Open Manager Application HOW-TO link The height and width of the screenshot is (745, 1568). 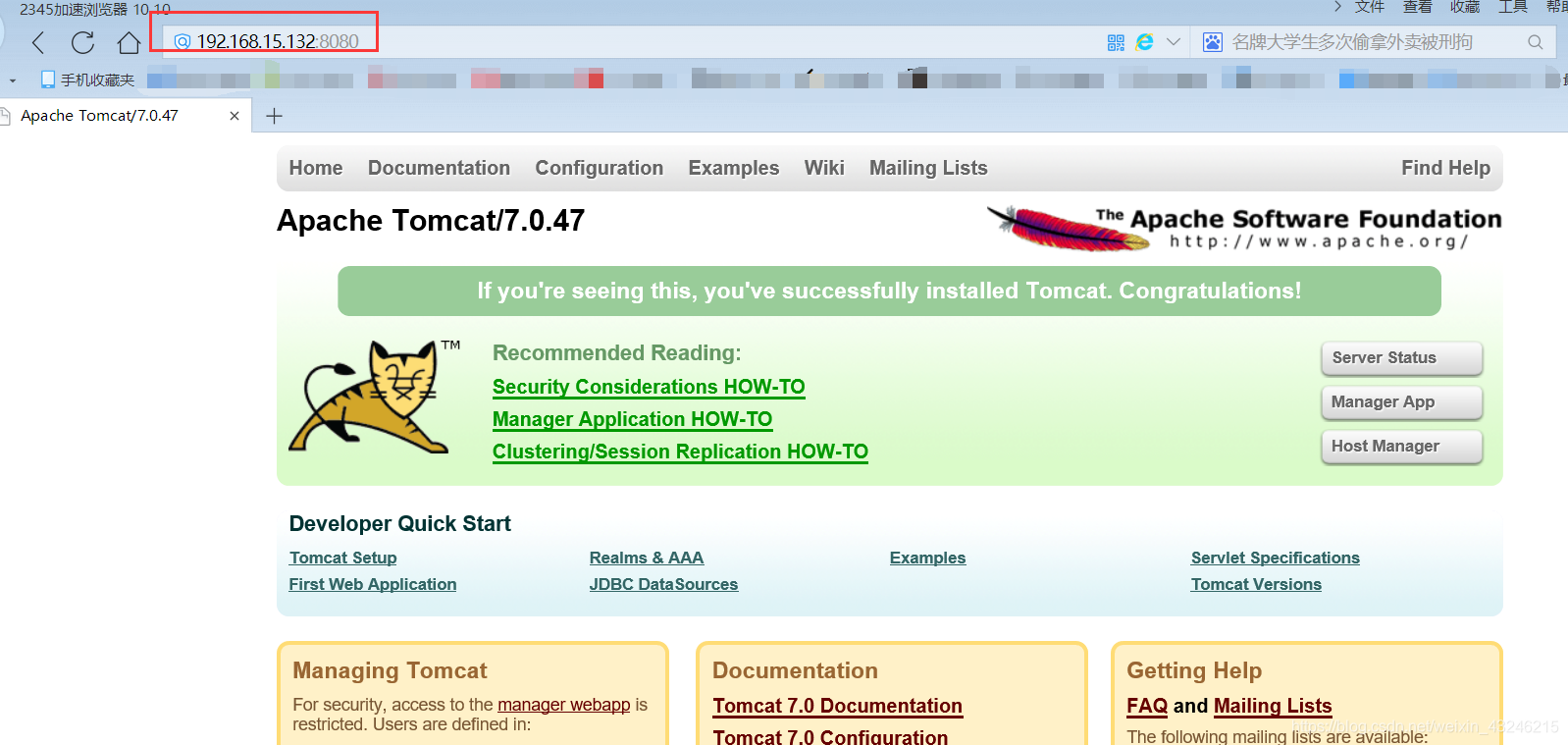click(x=632, y=419)
